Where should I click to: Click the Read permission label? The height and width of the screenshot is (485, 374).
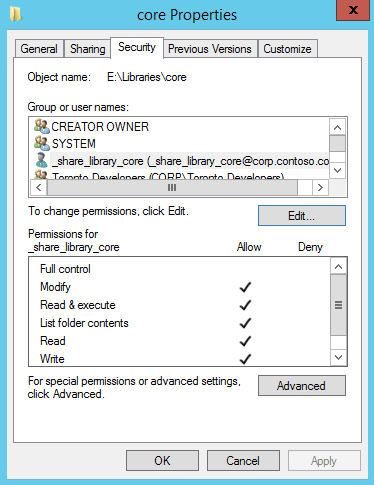53,341
